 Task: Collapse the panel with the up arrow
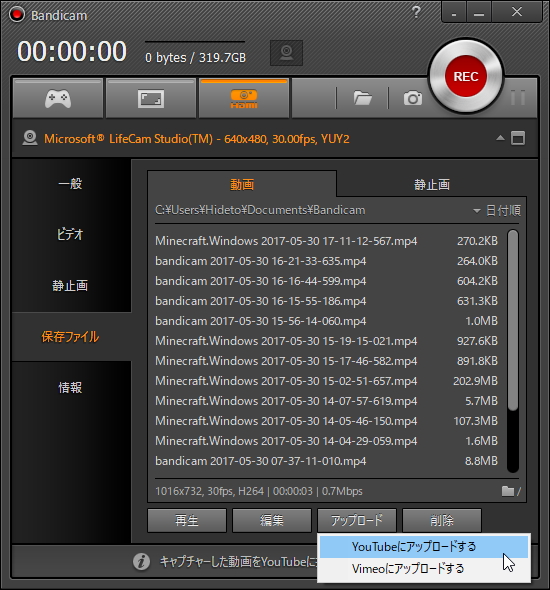coord(500,138)
